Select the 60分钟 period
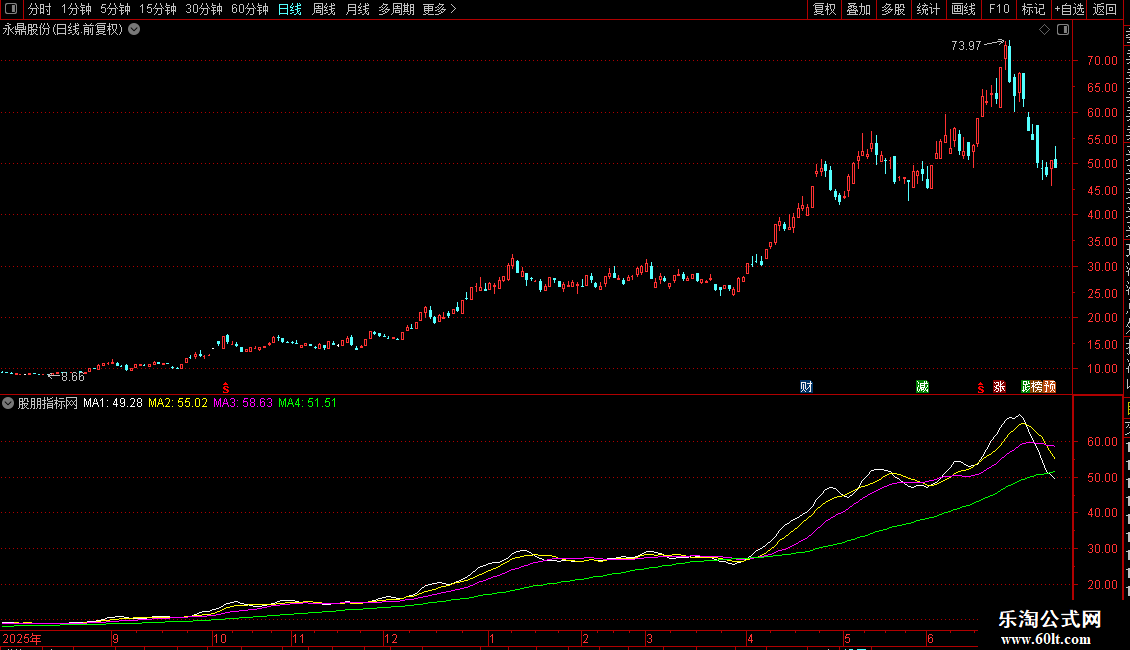This screenshot has height=650, width=1130. [x=249, y=9]
